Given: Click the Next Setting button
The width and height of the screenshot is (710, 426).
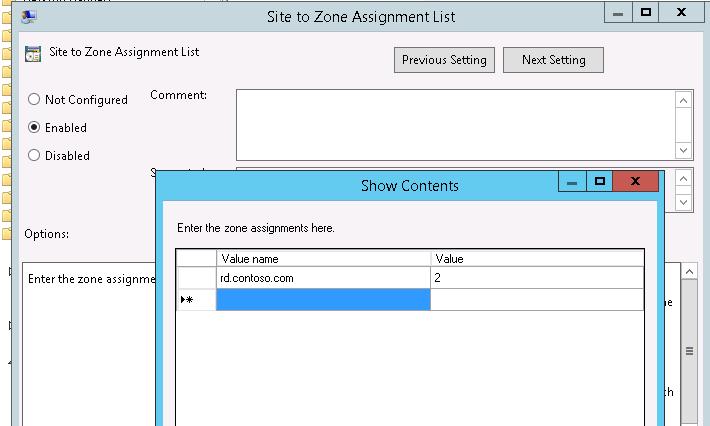Looking at the screenshot, I should click(553, 60).
